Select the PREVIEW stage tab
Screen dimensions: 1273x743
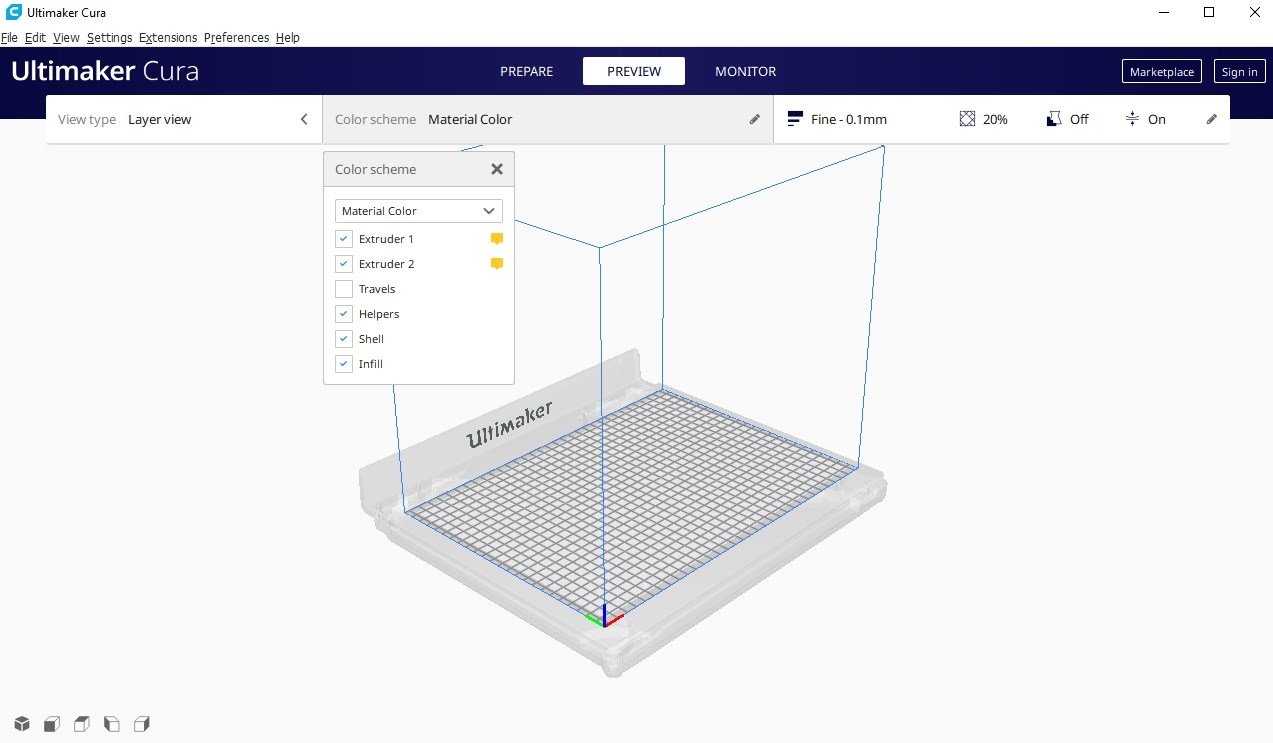(634, 71)
